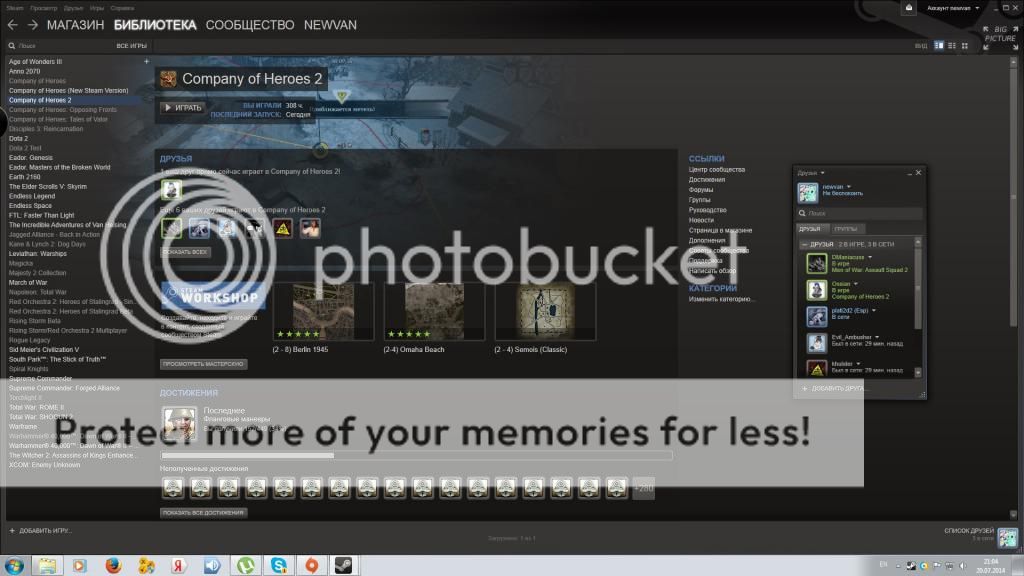Go to the МАГАЗИН tab

pos(75,25)
